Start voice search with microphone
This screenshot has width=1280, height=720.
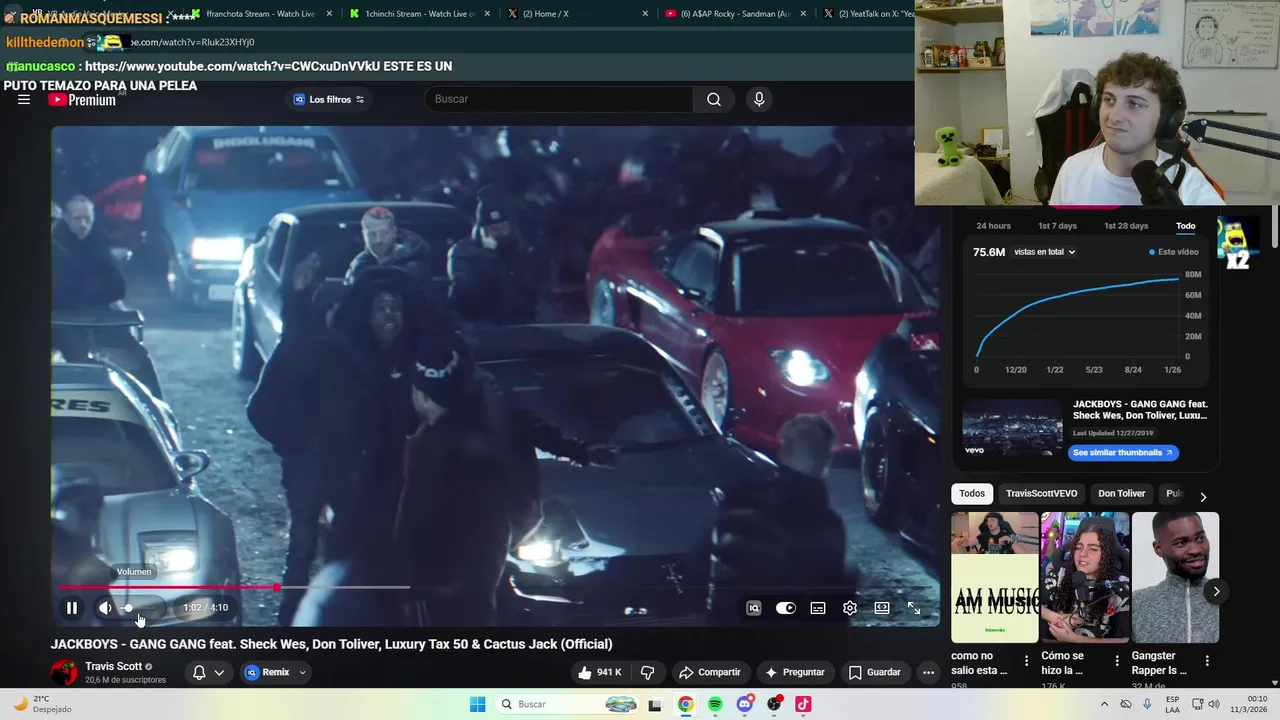[x=759, y=99]
